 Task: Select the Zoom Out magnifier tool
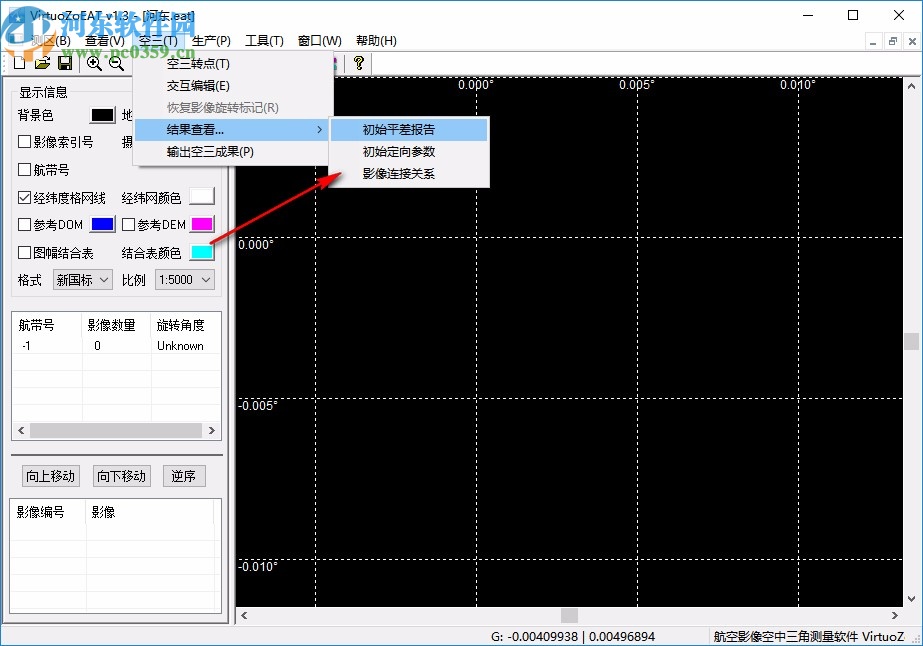pos(115,62)
